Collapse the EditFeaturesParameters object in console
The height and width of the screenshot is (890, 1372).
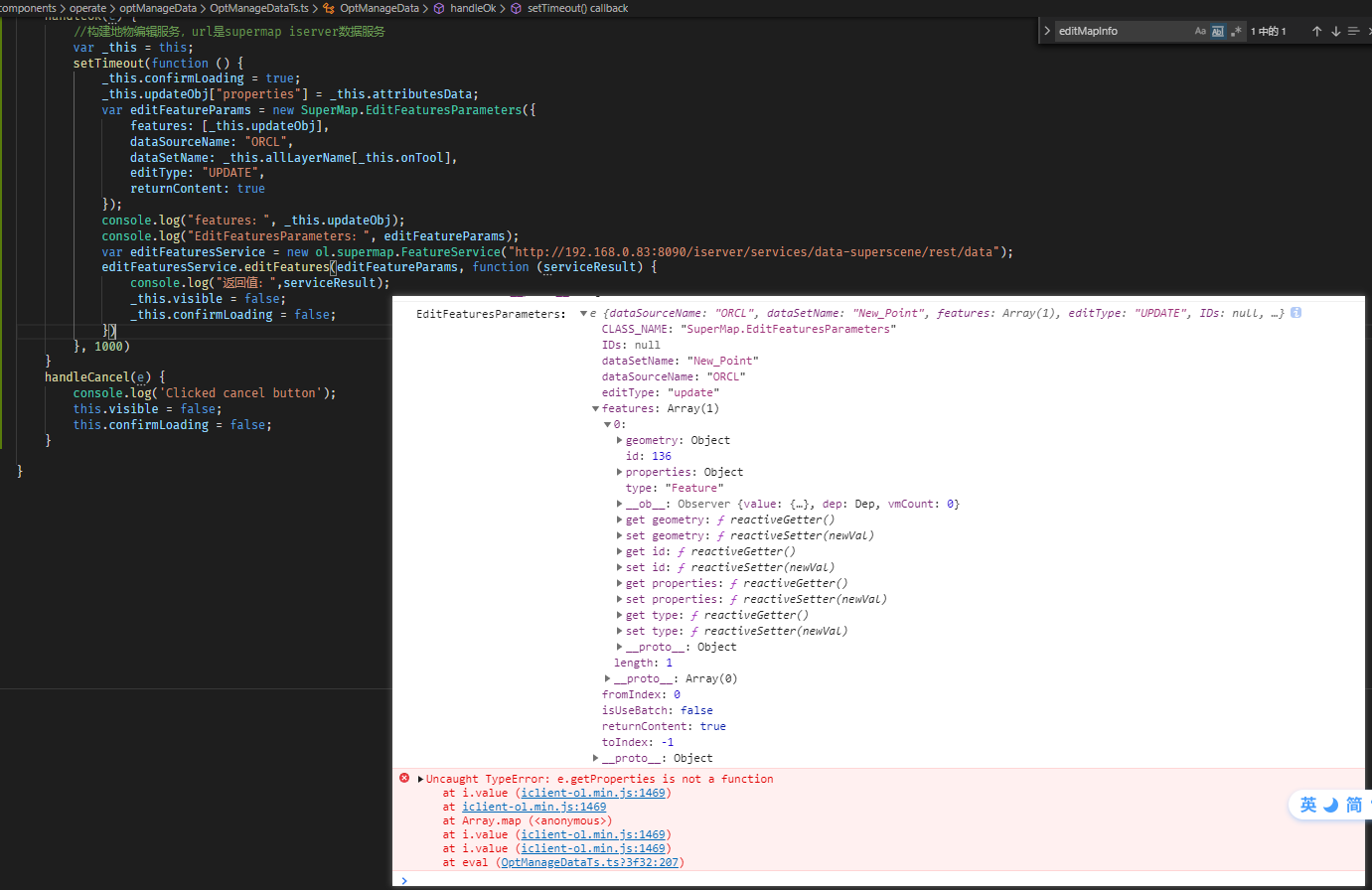click(x=584, y=314)
